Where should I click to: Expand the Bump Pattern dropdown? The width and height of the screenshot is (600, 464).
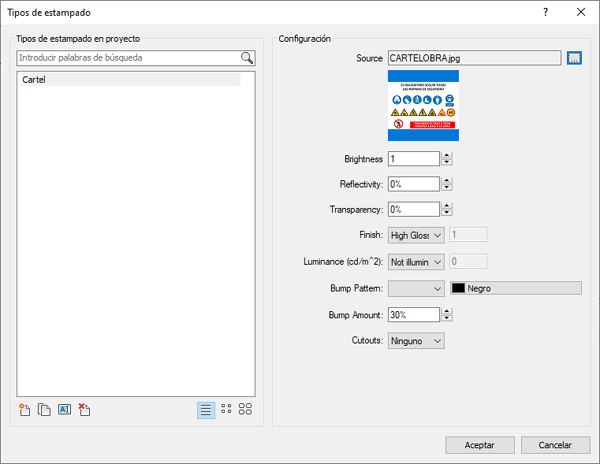coord(415,288)
